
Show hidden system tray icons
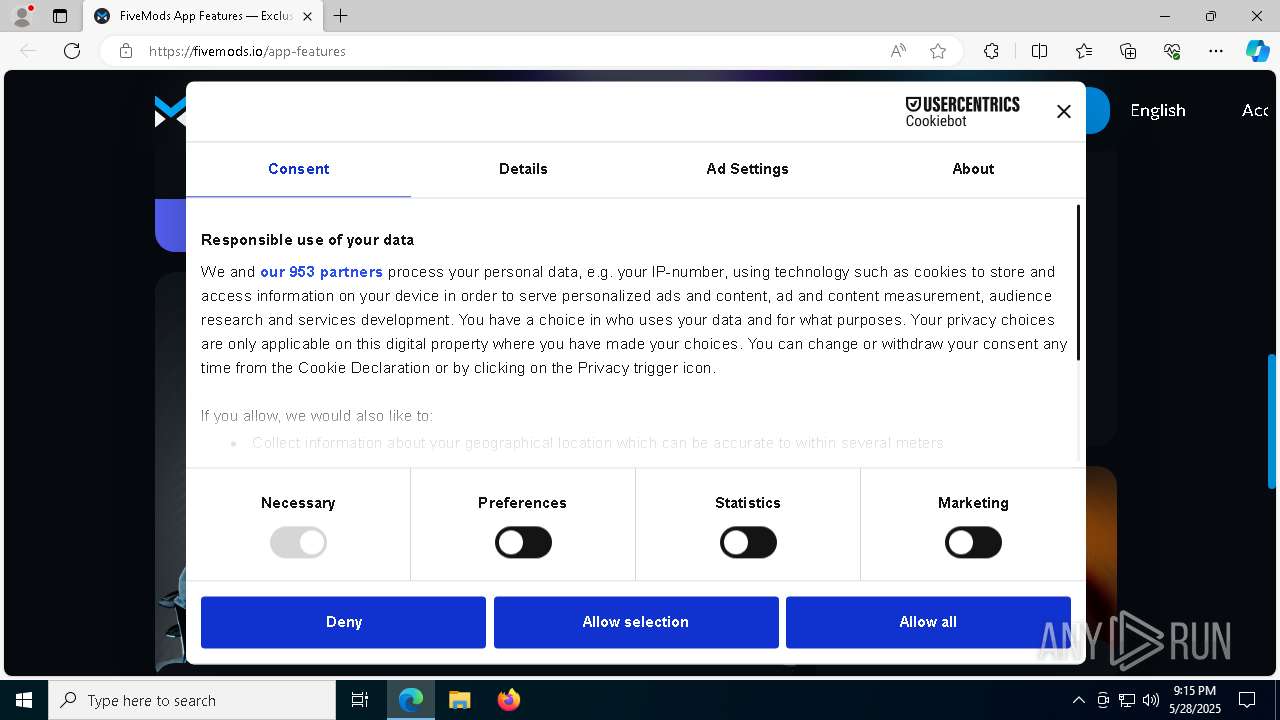pos(1078,700)
